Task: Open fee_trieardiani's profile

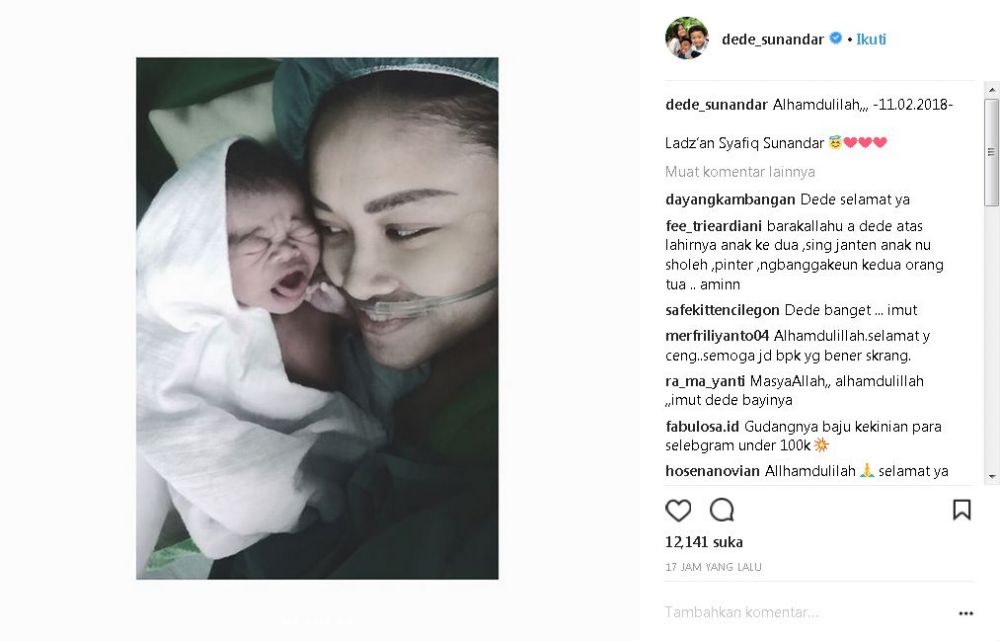Action: [x=713, y=226]
